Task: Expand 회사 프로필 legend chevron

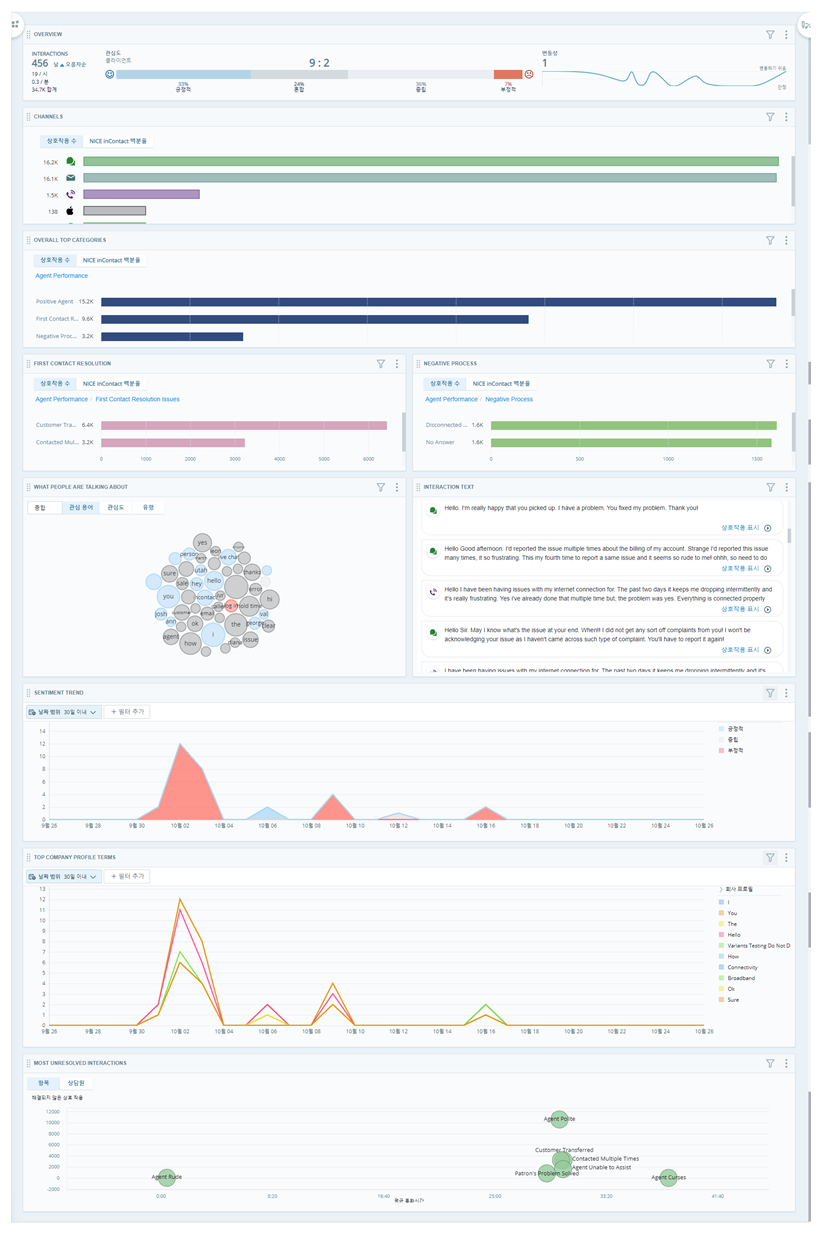Action: tap(721, 889)
